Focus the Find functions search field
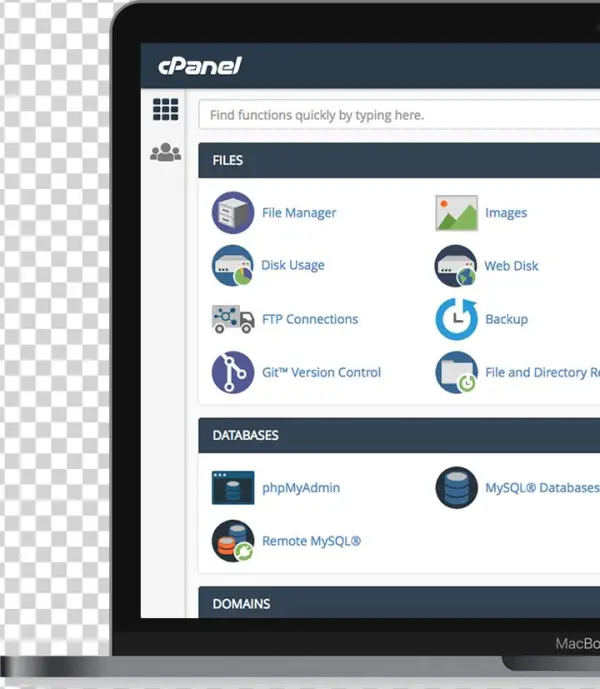 point(400,115)
